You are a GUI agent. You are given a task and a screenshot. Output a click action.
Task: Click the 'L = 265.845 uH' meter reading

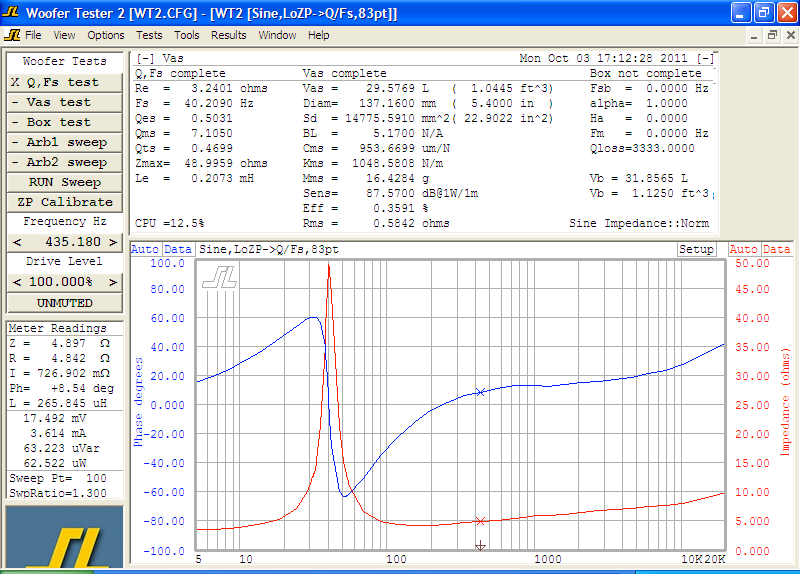click(x=58, y=403)
